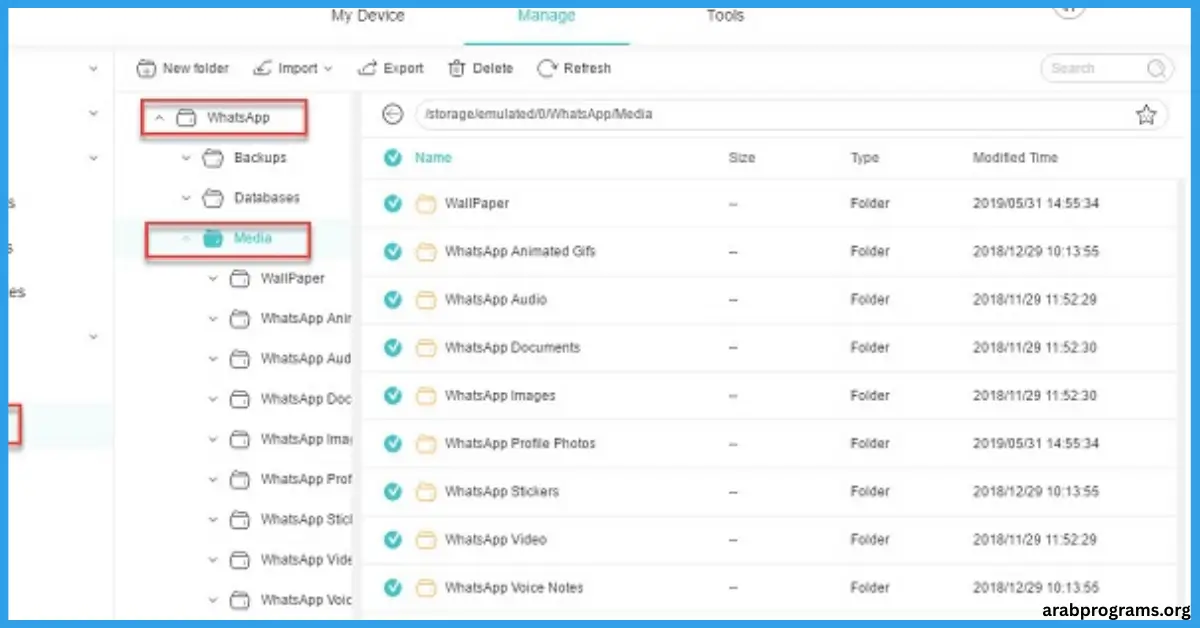Viewport: 1200px width, 628px height.
Task: Uncheck the WhatsApp Stickers checkbox
Action: [393, 491]
